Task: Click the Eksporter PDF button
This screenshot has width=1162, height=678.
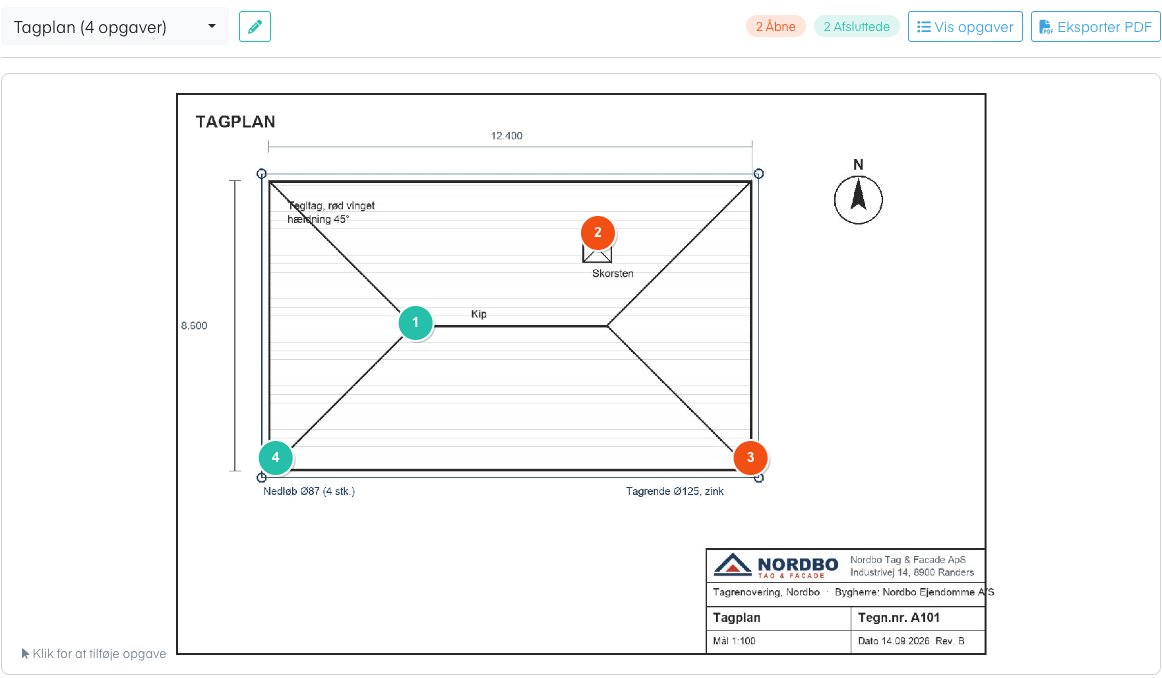Action: (x=1095, y=27)
